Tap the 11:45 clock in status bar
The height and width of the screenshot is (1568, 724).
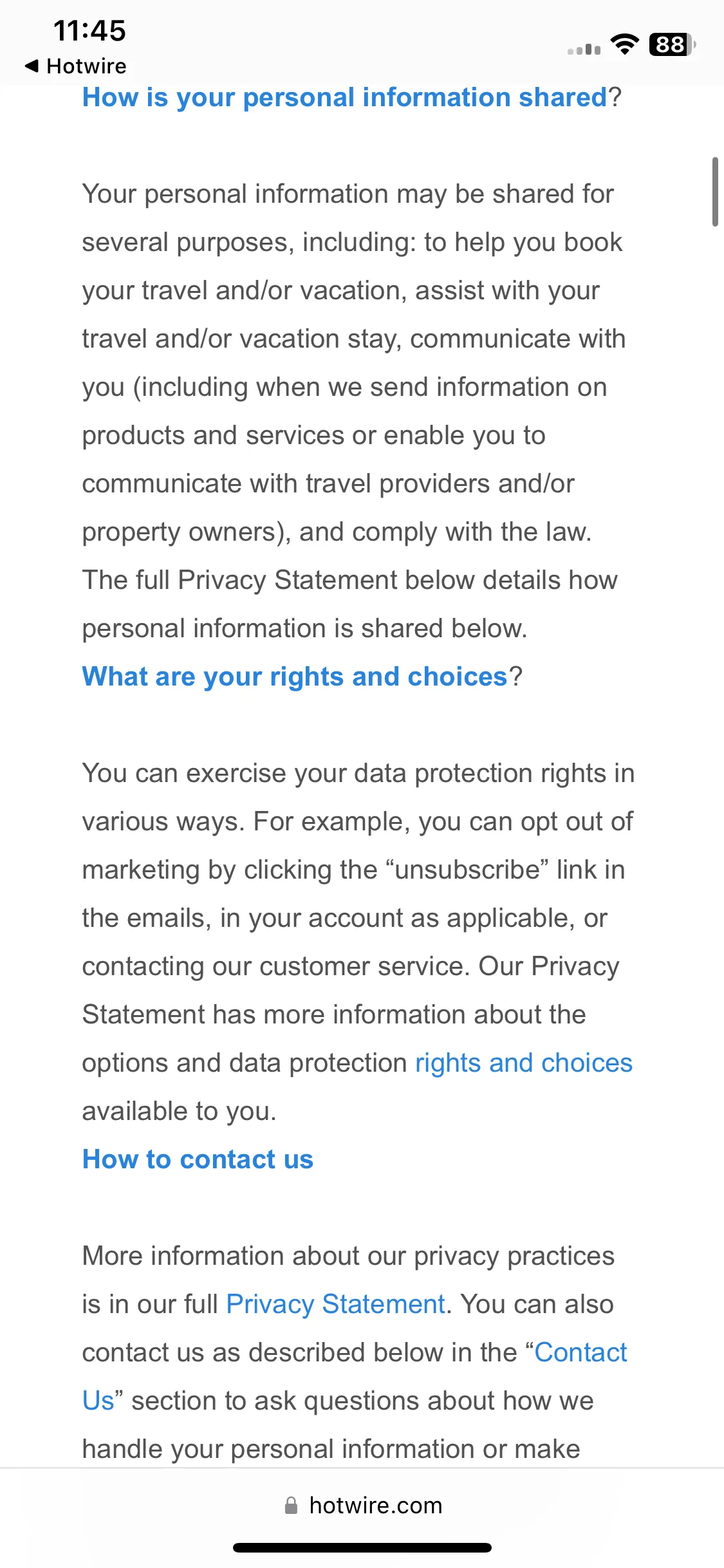pos(89,30)
